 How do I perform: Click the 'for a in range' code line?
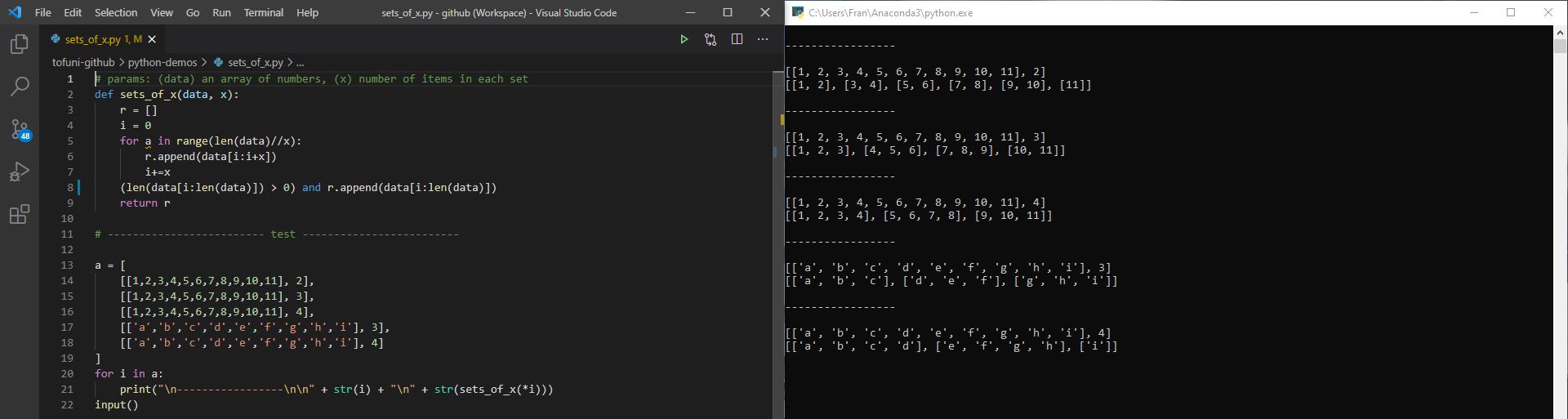pyautogui.click(x=211, y=141)
